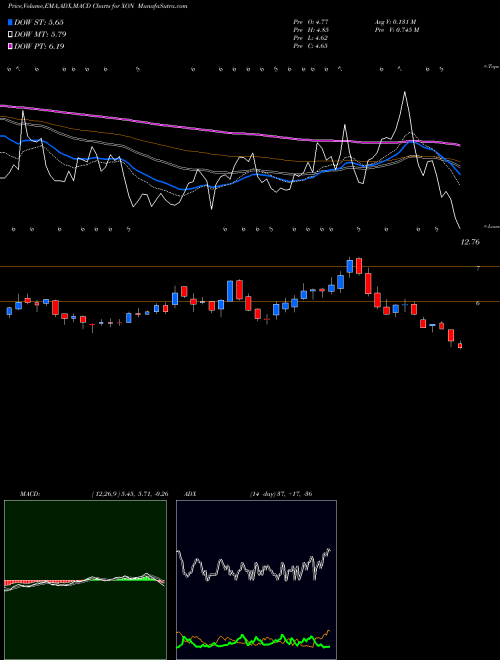
Task: Click the MACD (12,26,9) parameter values
Action: pyautogui.click(x=130, y=494)
